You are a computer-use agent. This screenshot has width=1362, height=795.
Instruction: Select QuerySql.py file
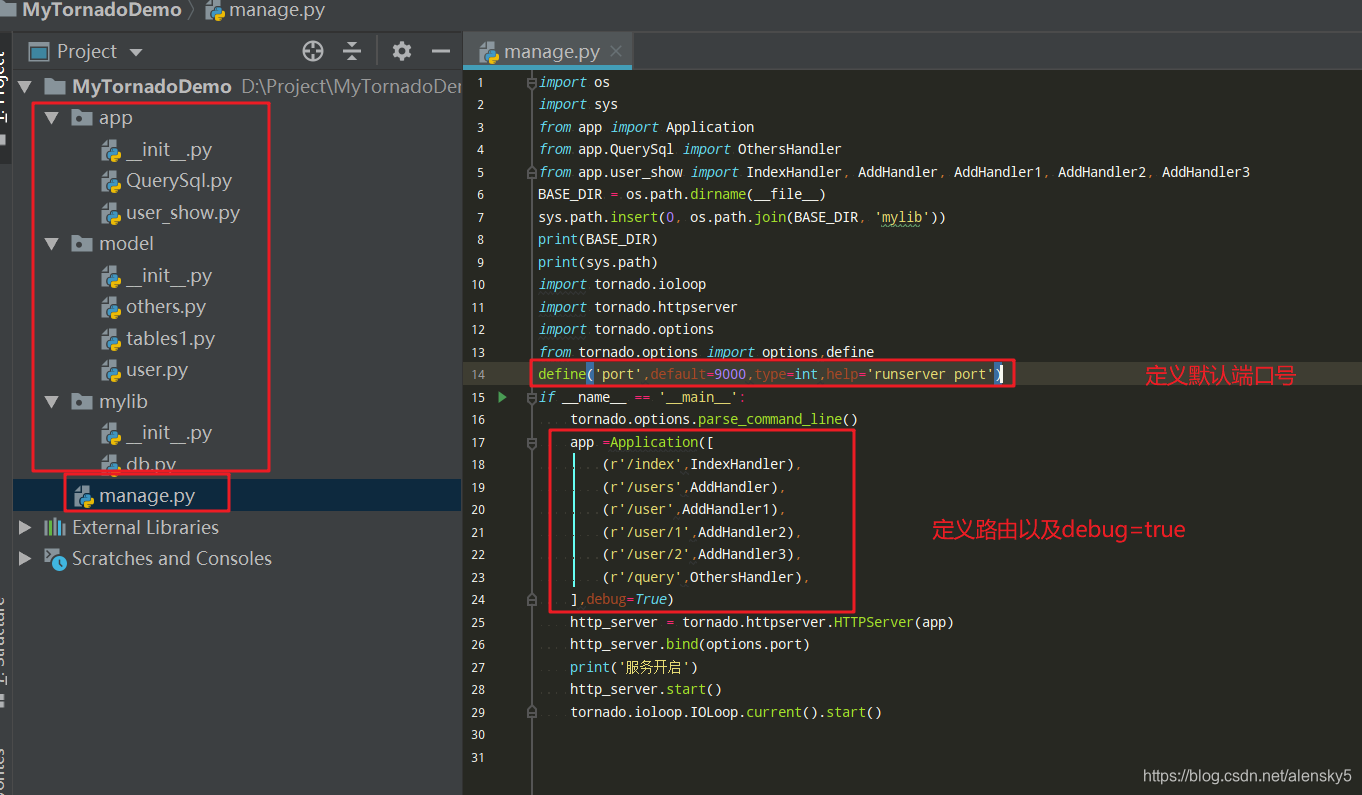click(x=179, y=181)
